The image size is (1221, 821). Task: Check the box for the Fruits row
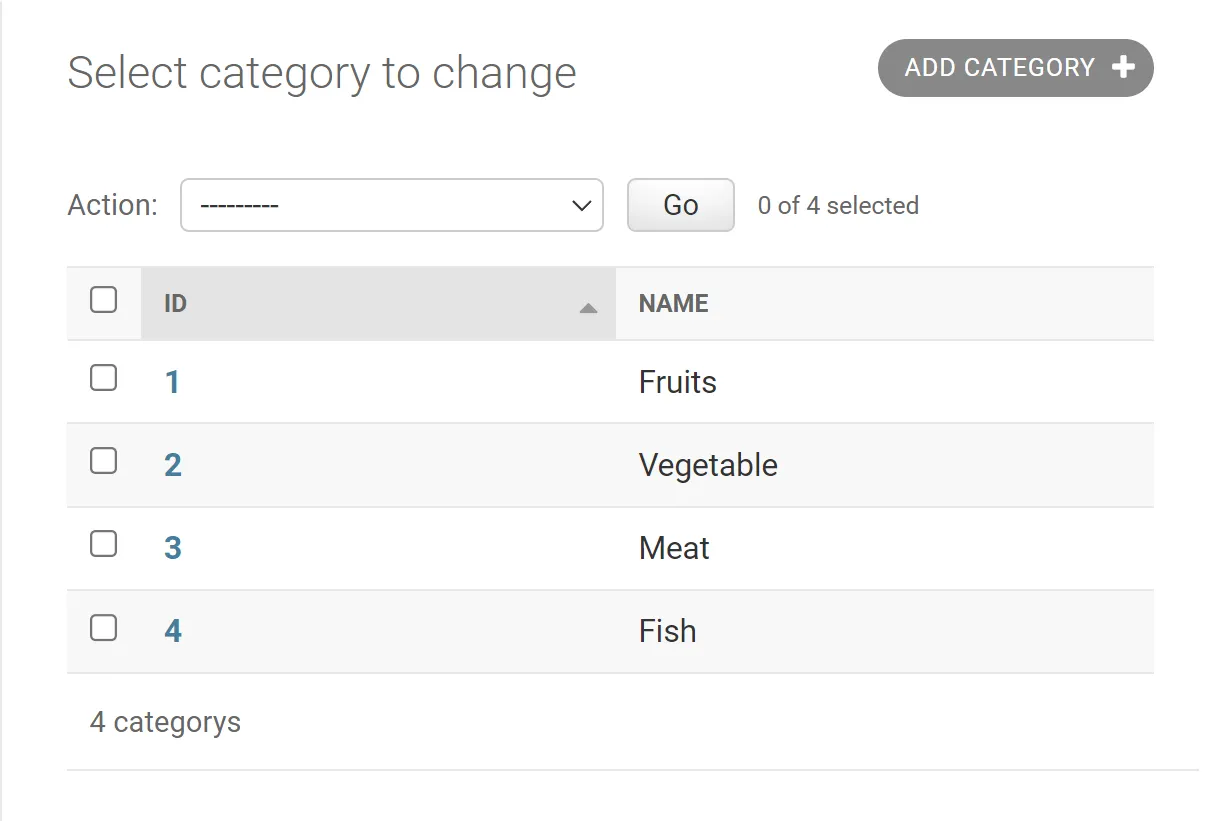coord(104,378)
